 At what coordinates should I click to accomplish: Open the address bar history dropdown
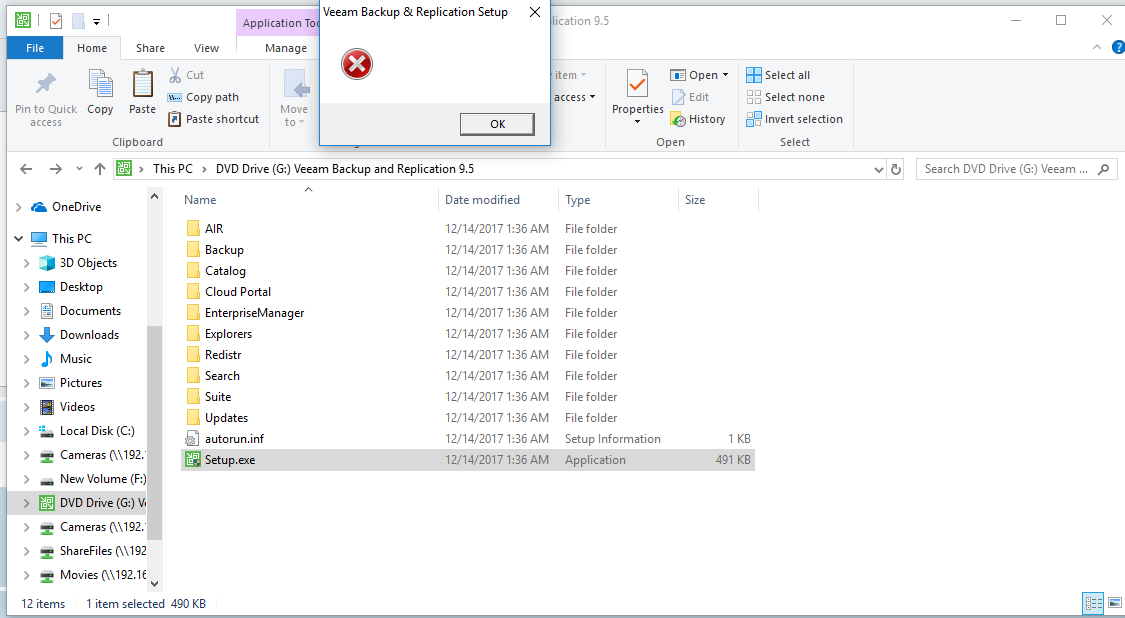click(879, 169)
